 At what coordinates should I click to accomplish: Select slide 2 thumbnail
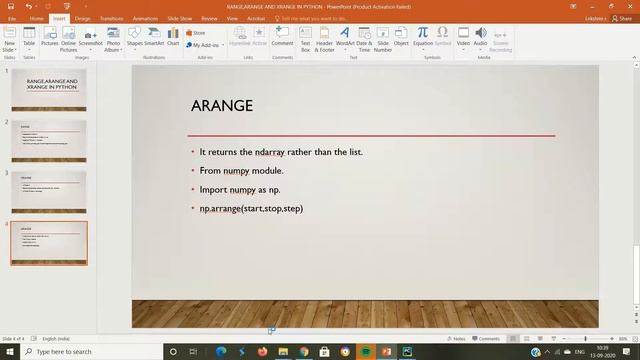pos(49,141)
